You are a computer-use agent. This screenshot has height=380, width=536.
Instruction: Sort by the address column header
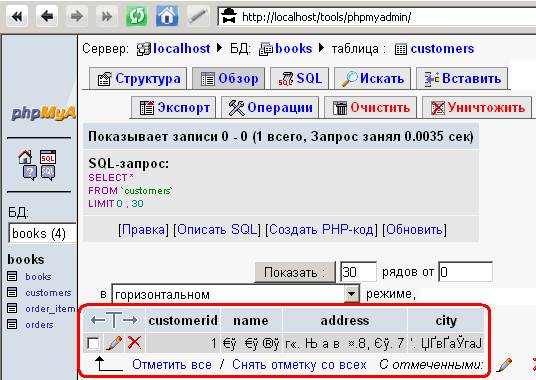click(345, 321)
